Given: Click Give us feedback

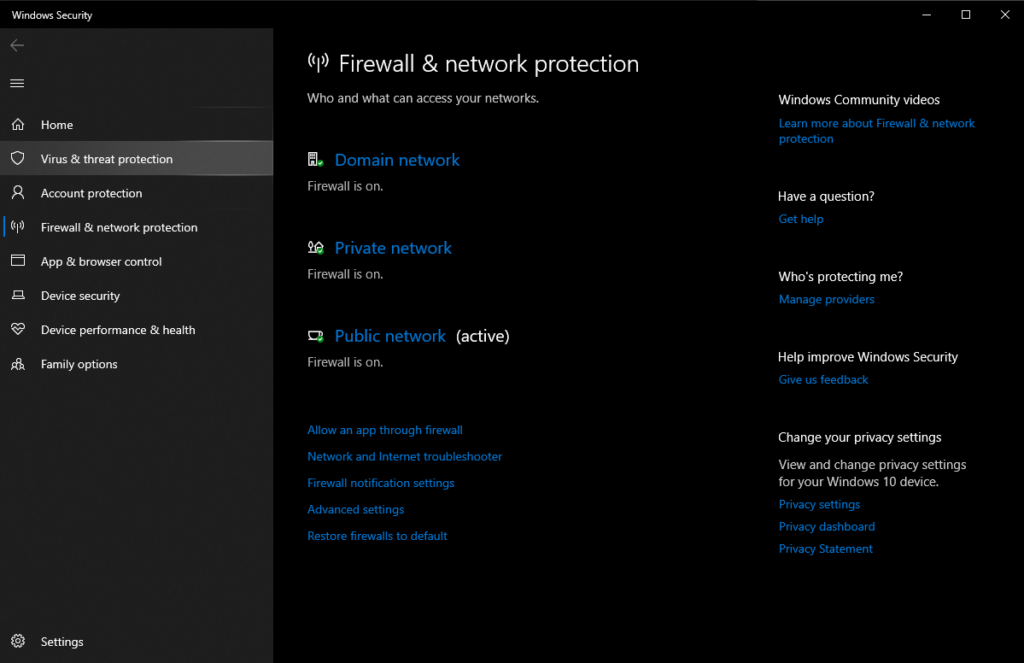Looking at the screenshot, I should [823, 380].
